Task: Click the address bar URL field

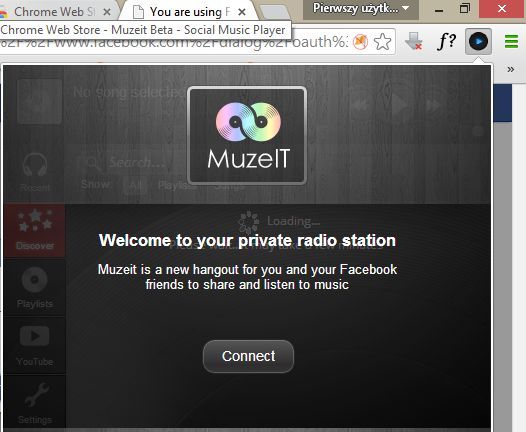Action: (x=174, y=42)
